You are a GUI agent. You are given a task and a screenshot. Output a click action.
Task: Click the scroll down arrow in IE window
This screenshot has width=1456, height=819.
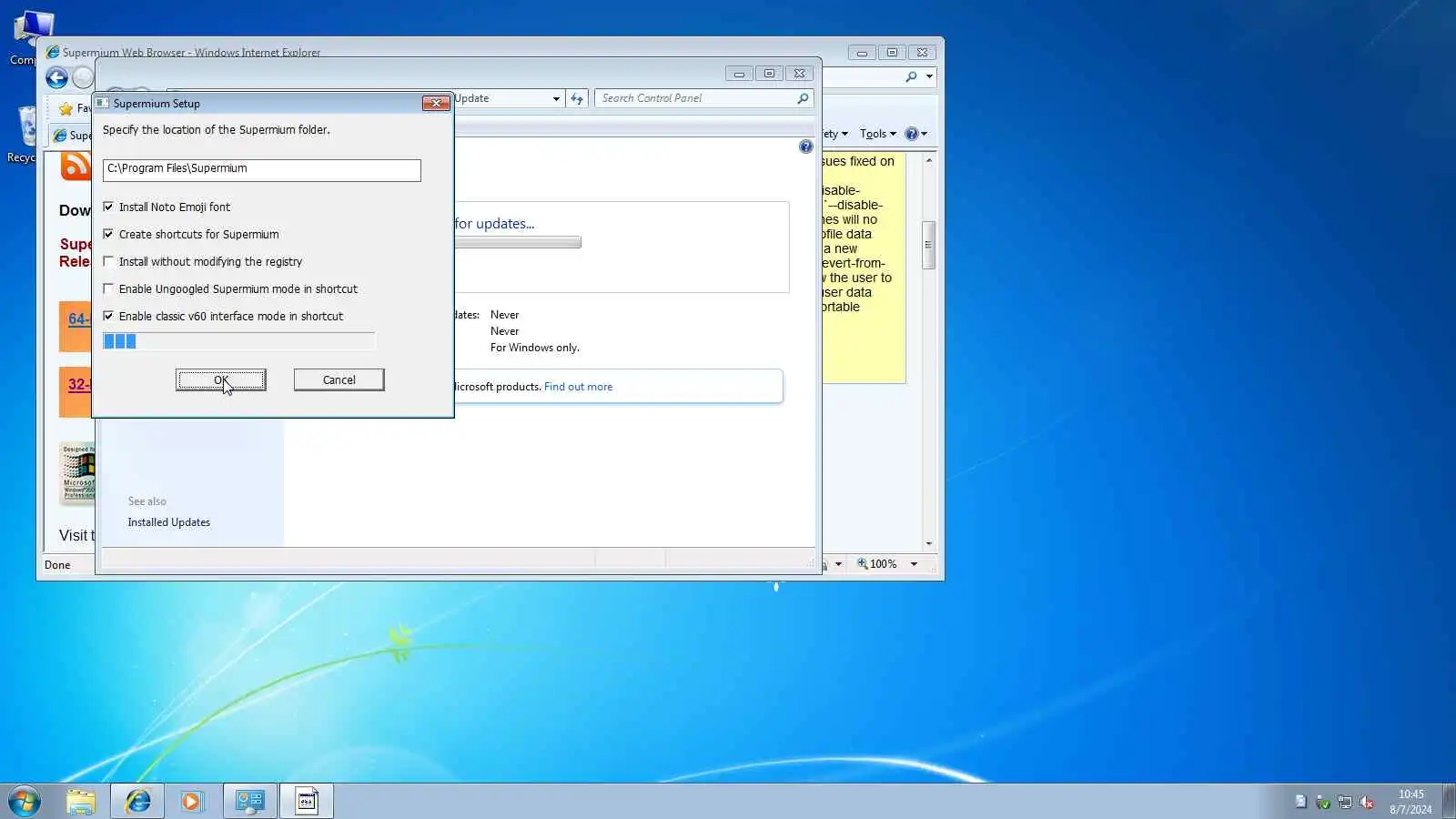[x=929, y=543]
